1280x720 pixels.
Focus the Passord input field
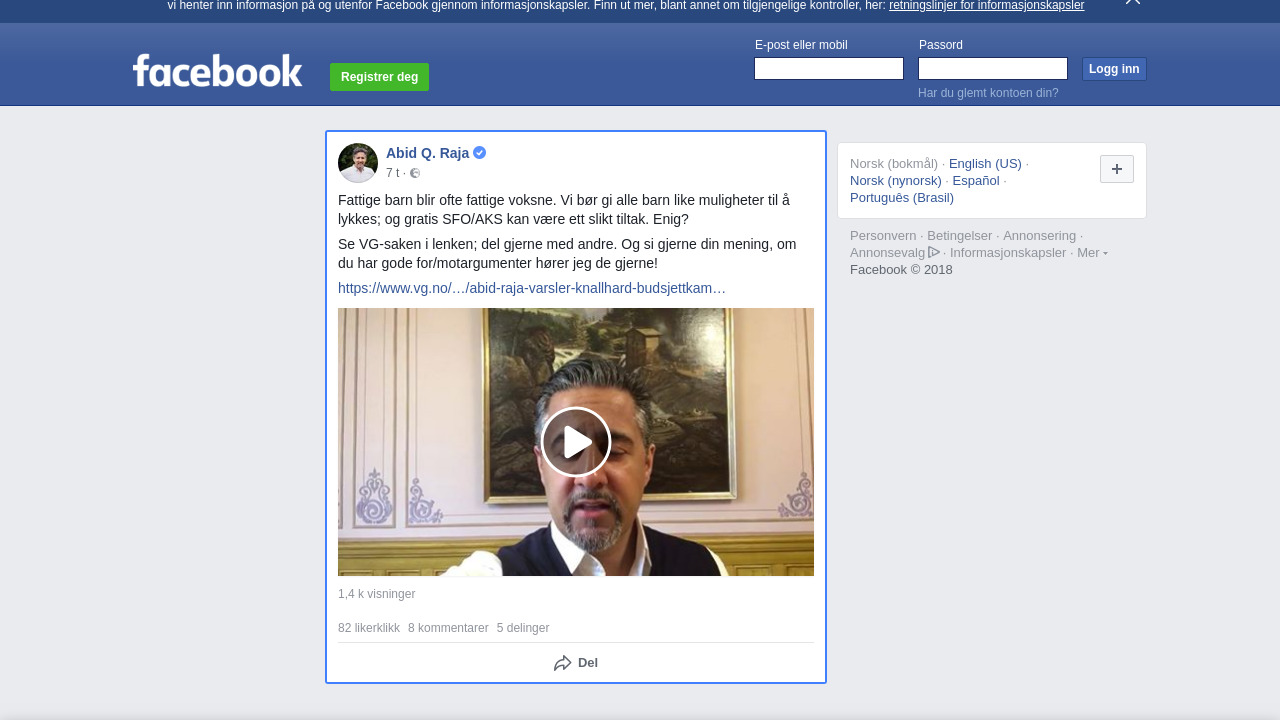click(x=993, y=68)
